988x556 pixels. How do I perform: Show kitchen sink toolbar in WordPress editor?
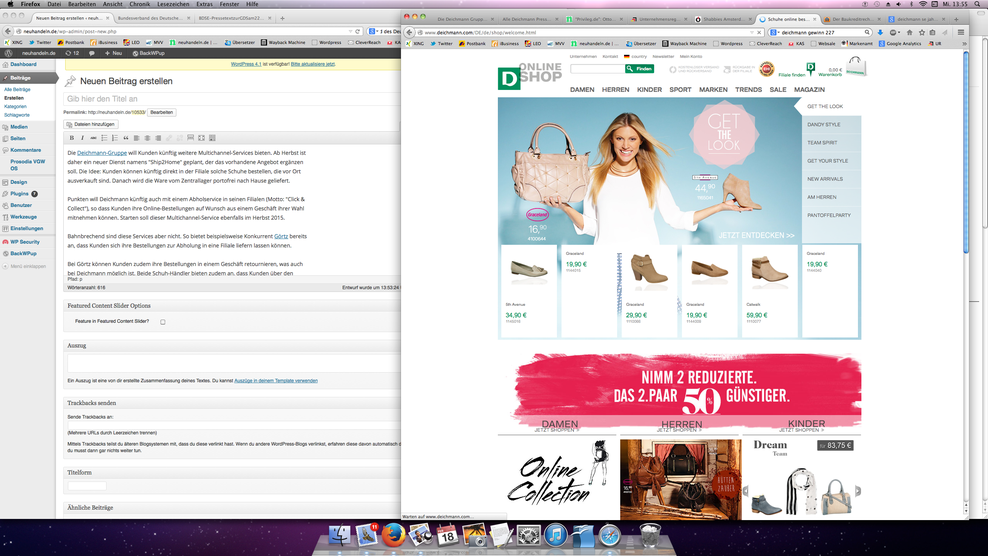pos(212,138)
